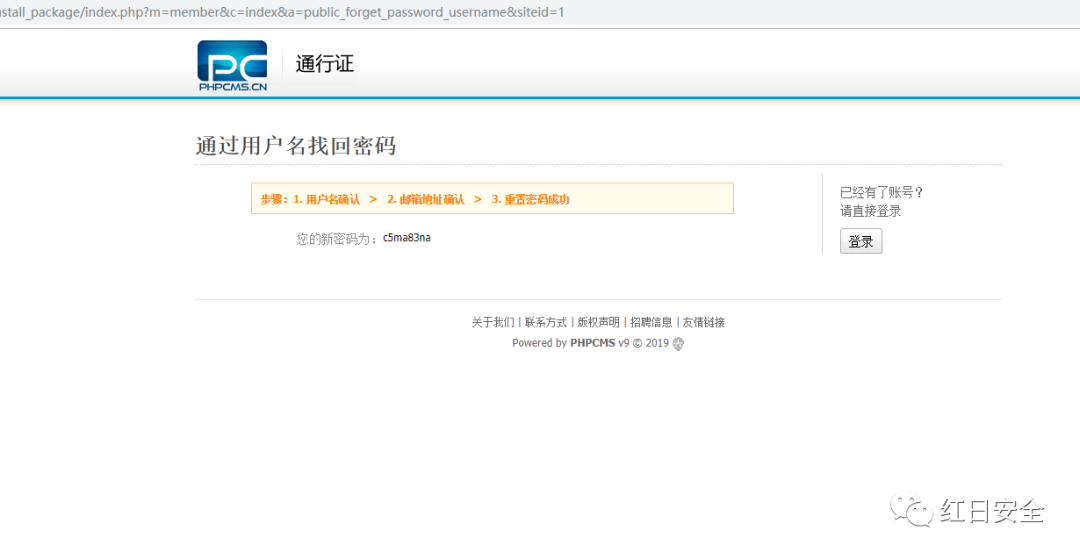Open the 招聘信息 footer link

coord(651,322)
